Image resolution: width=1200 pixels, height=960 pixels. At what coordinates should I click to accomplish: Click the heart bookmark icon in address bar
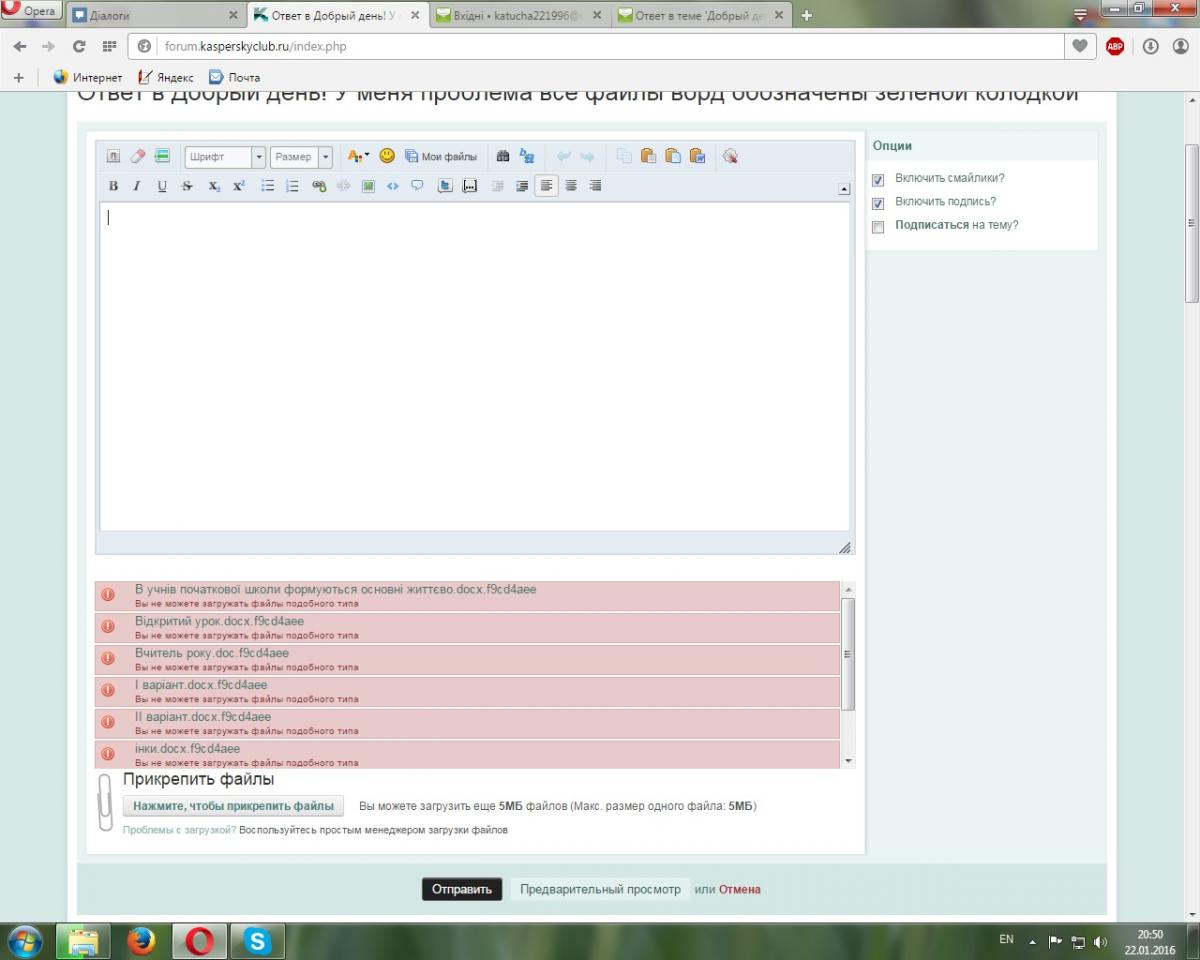click(x=1079, y=46)
